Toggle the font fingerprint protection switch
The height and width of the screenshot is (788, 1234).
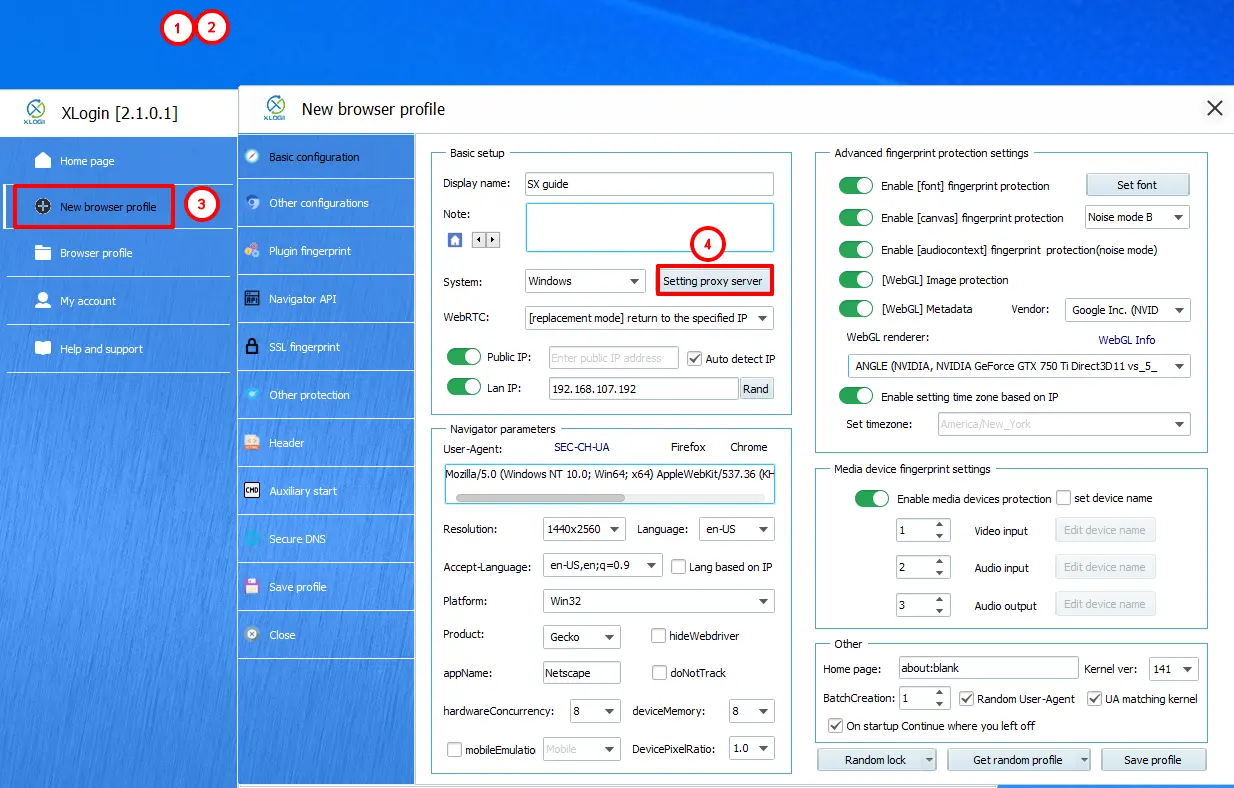856,186
